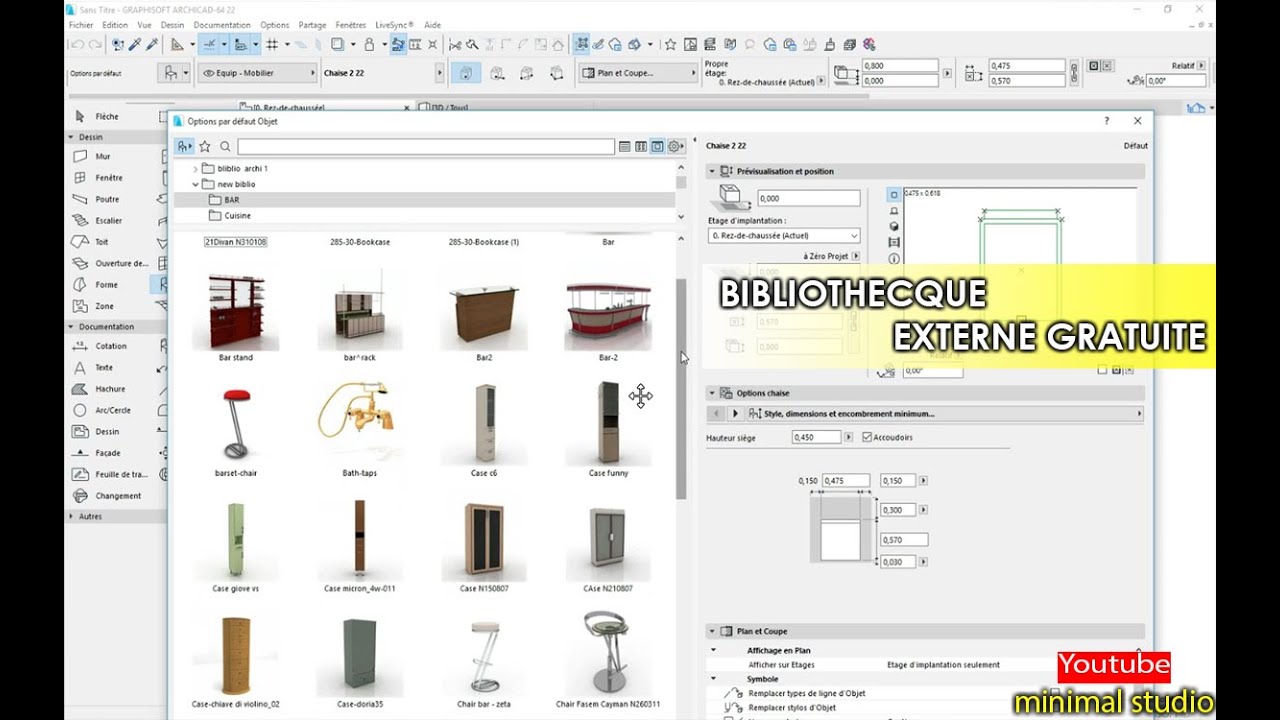This screenshot has width=1280, height=720.
Task: Select the BAR folder in the library tree
Action: click(424, 200)
